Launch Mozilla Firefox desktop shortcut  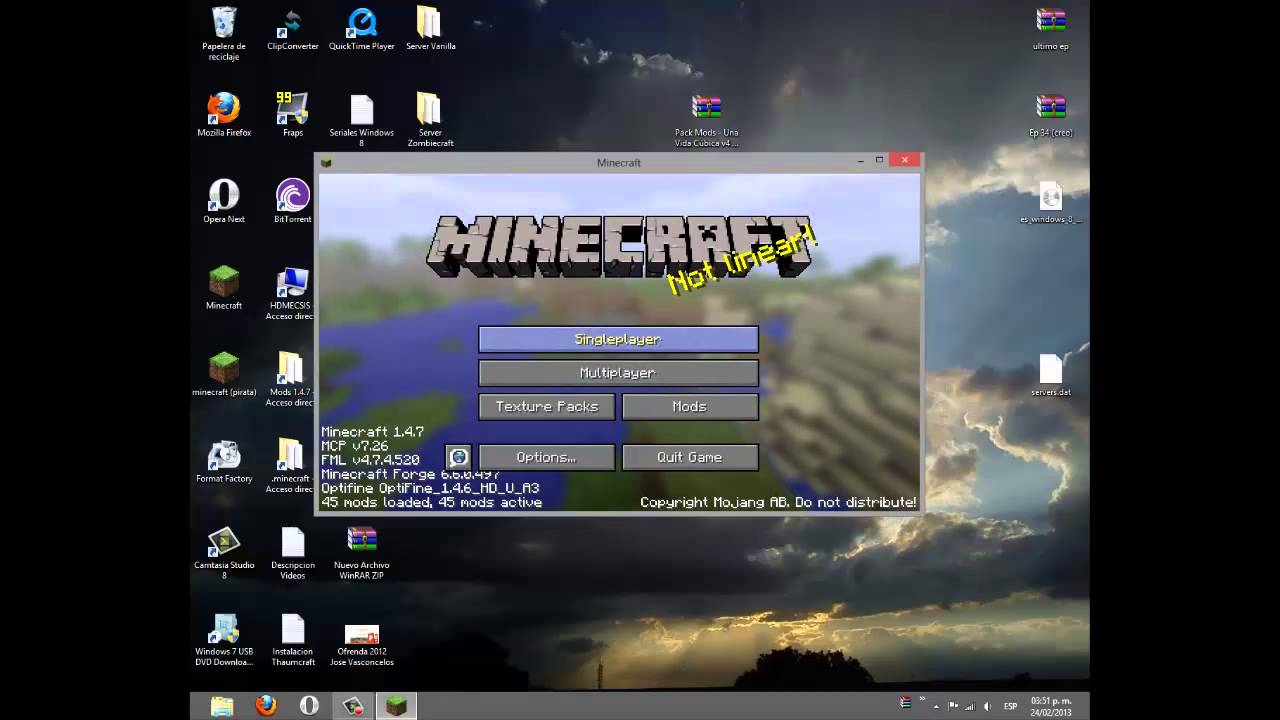coord(224,115)
